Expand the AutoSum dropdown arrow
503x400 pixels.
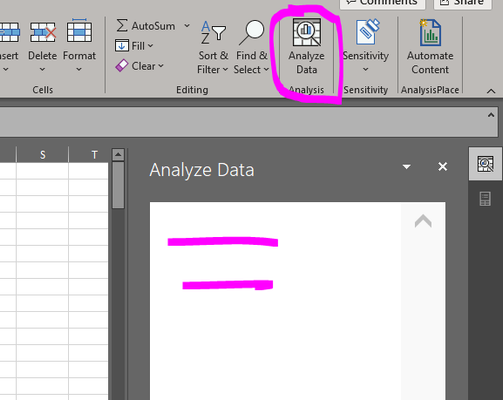click(x=187, y=26)
